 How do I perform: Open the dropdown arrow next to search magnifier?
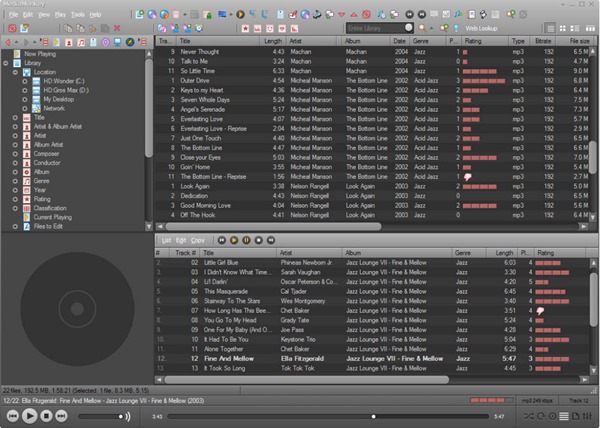431,29
